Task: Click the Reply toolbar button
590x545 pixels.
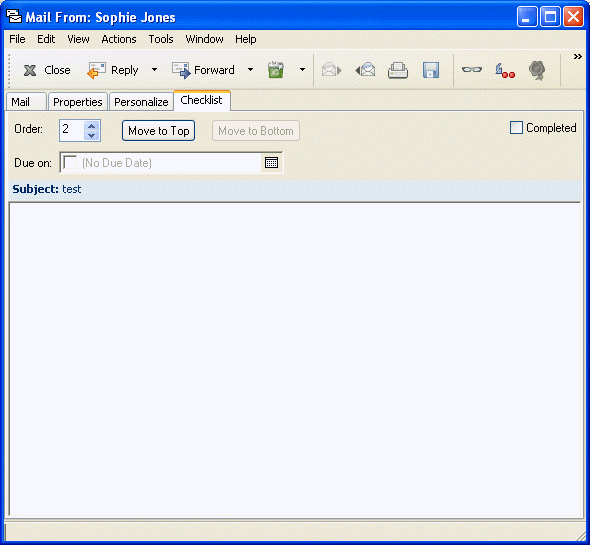Action: click(x=113, y=70)
